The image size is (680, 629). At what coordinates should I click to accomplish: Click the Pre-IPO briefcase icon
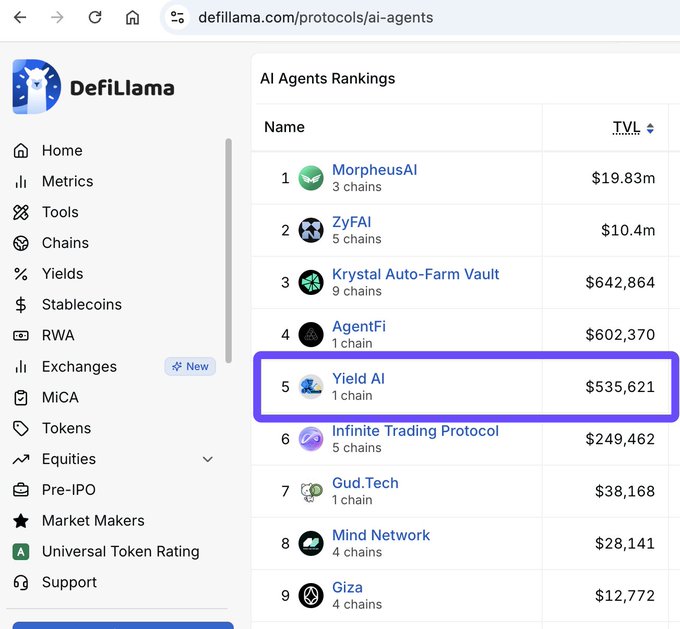point(21,490)
